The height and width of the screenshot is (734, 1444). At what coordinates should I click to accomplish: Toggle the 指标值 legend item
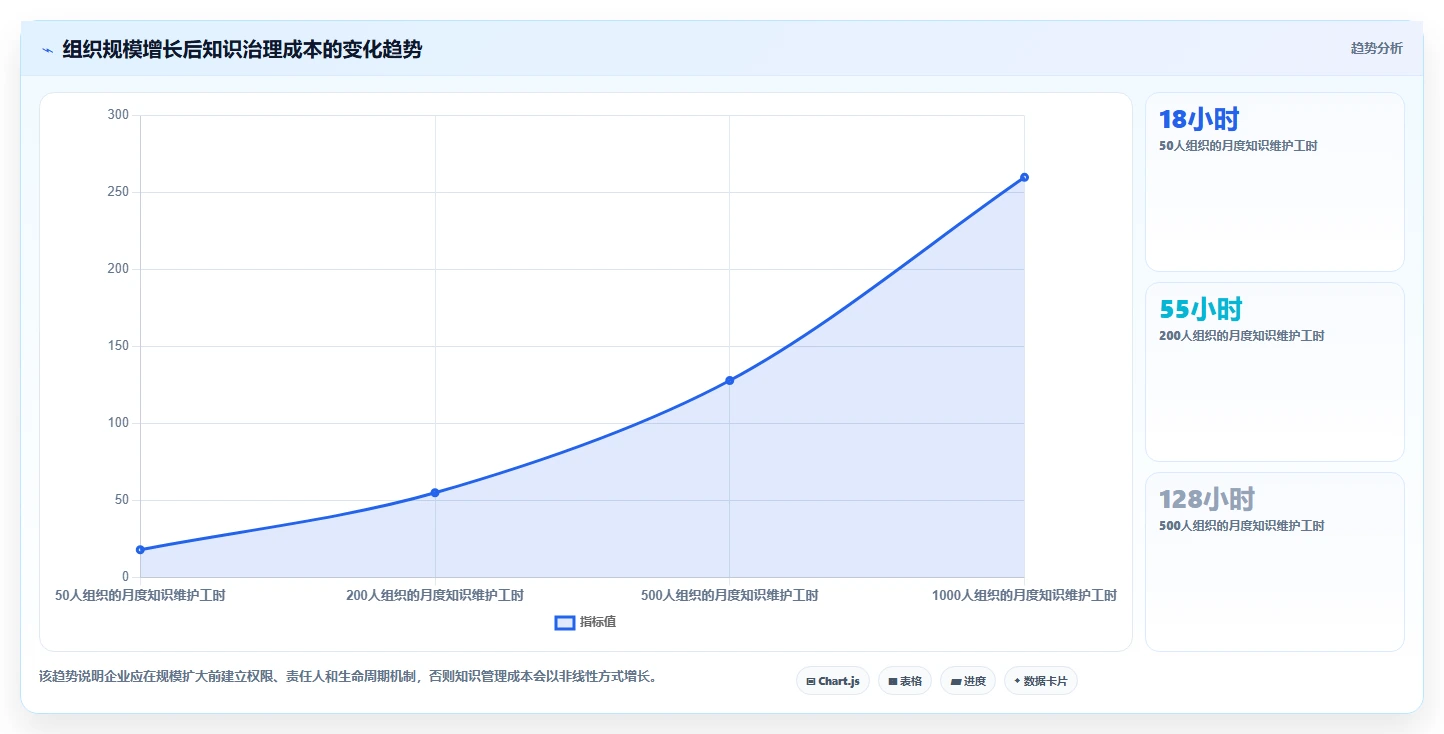586,622
